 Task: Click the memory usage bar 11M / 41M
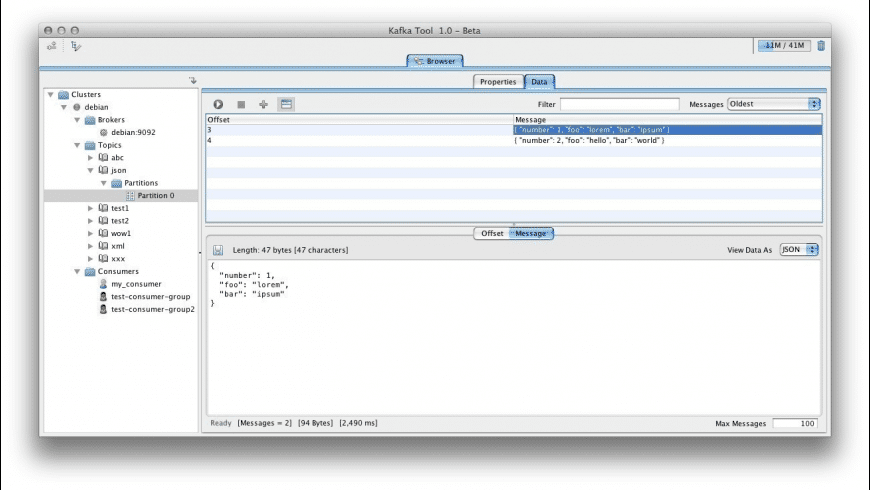tap(784, 46)
